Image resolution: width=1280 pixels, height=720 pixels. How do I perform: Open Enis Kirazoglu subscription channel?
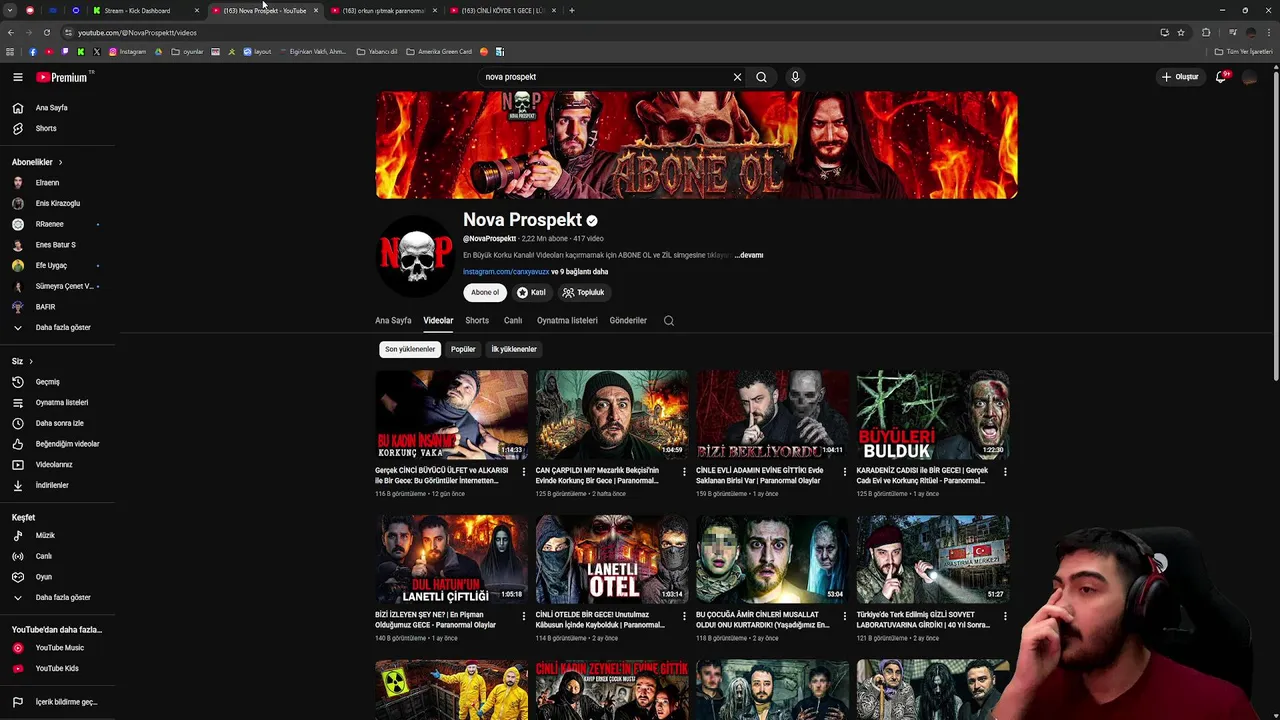click(x=56, y=203)
